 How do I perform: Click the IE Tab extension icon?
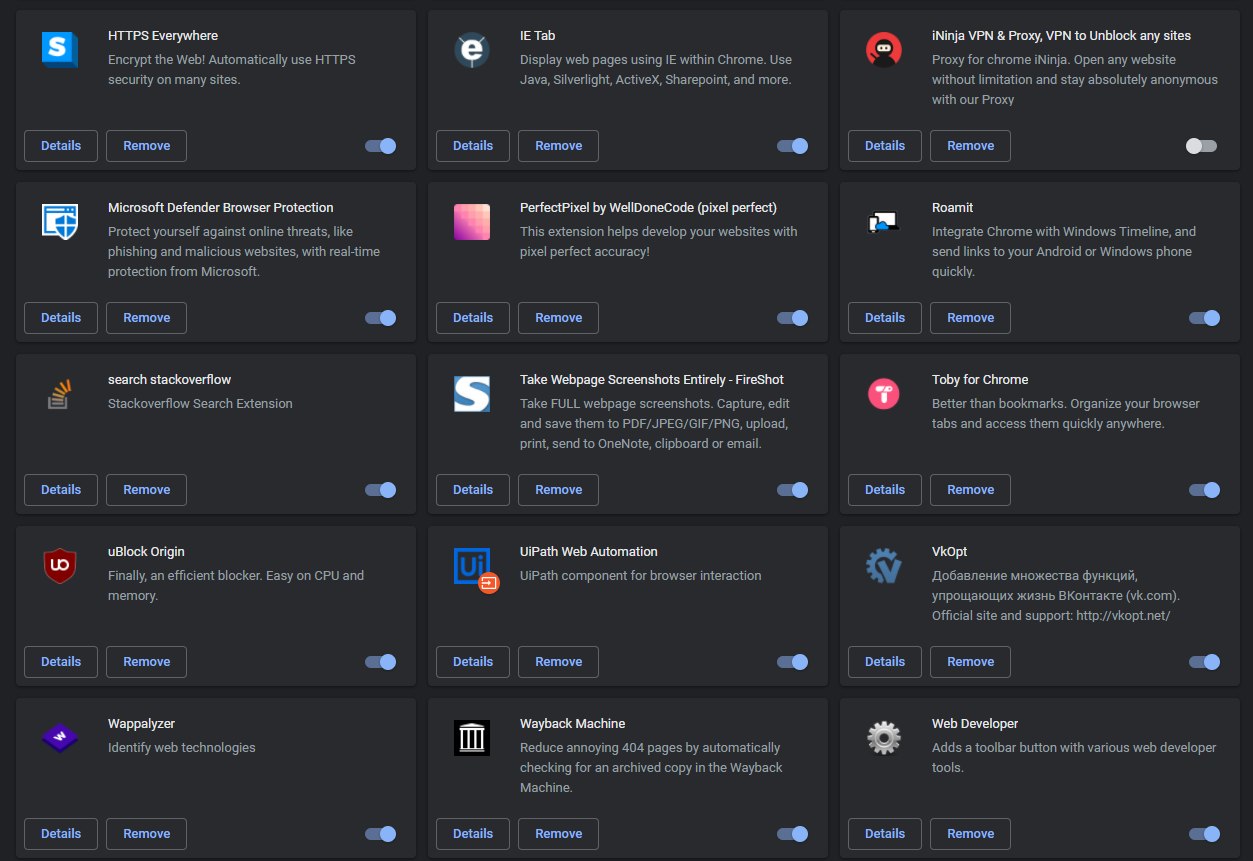click(x=472, y=50)
